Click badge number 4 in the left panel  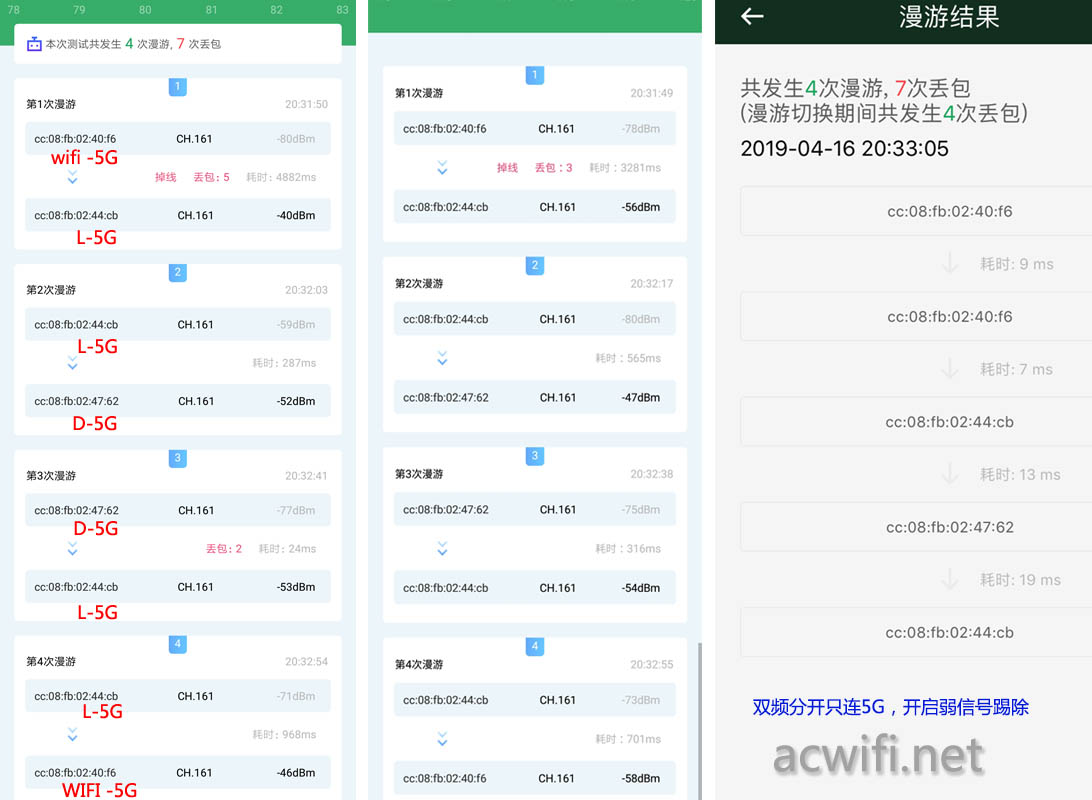(178, 643)
